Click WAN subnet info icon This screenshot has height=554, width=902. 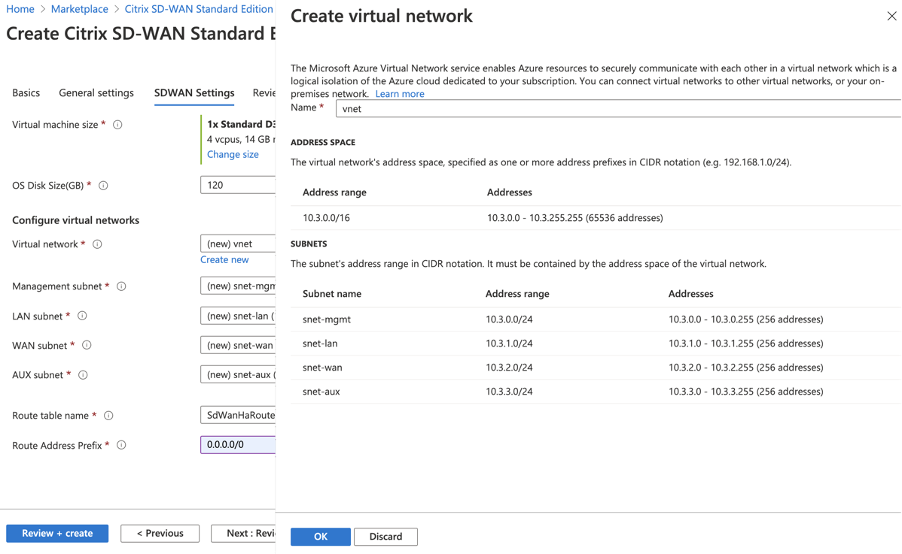[x=87, y=345]
